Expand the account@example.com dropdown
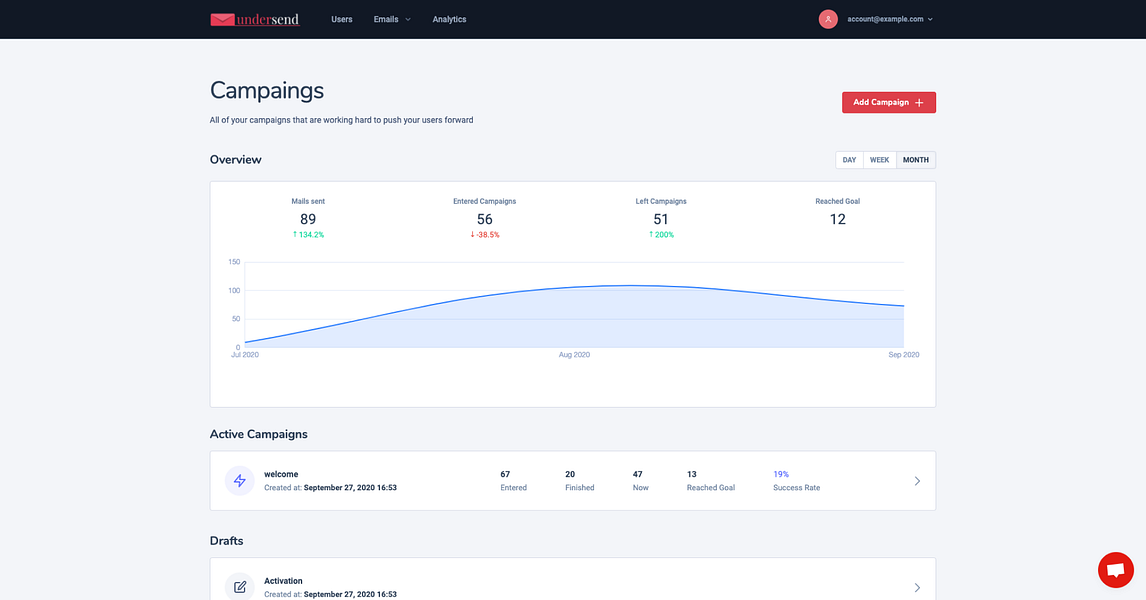This screenshot has width=1146, height=600. click(889, 20)
